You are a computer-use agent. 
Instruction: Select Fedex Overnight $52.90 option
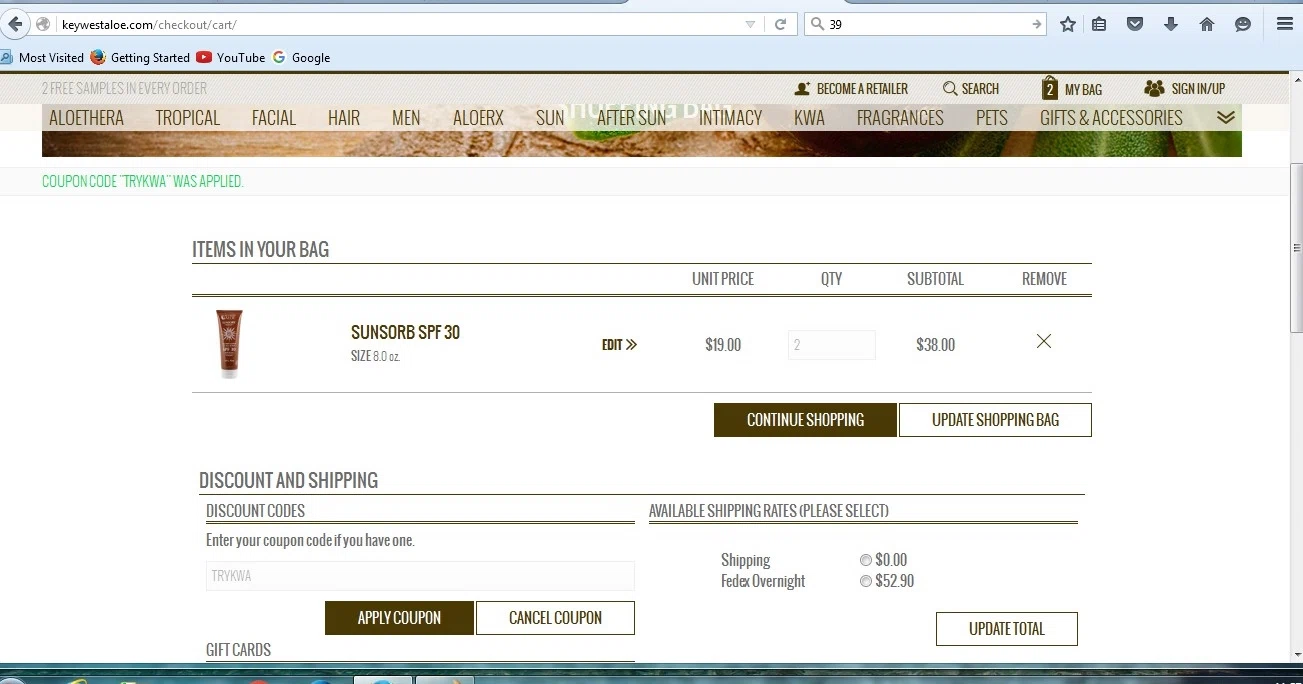pyautogui.click(x=866, y=581)
